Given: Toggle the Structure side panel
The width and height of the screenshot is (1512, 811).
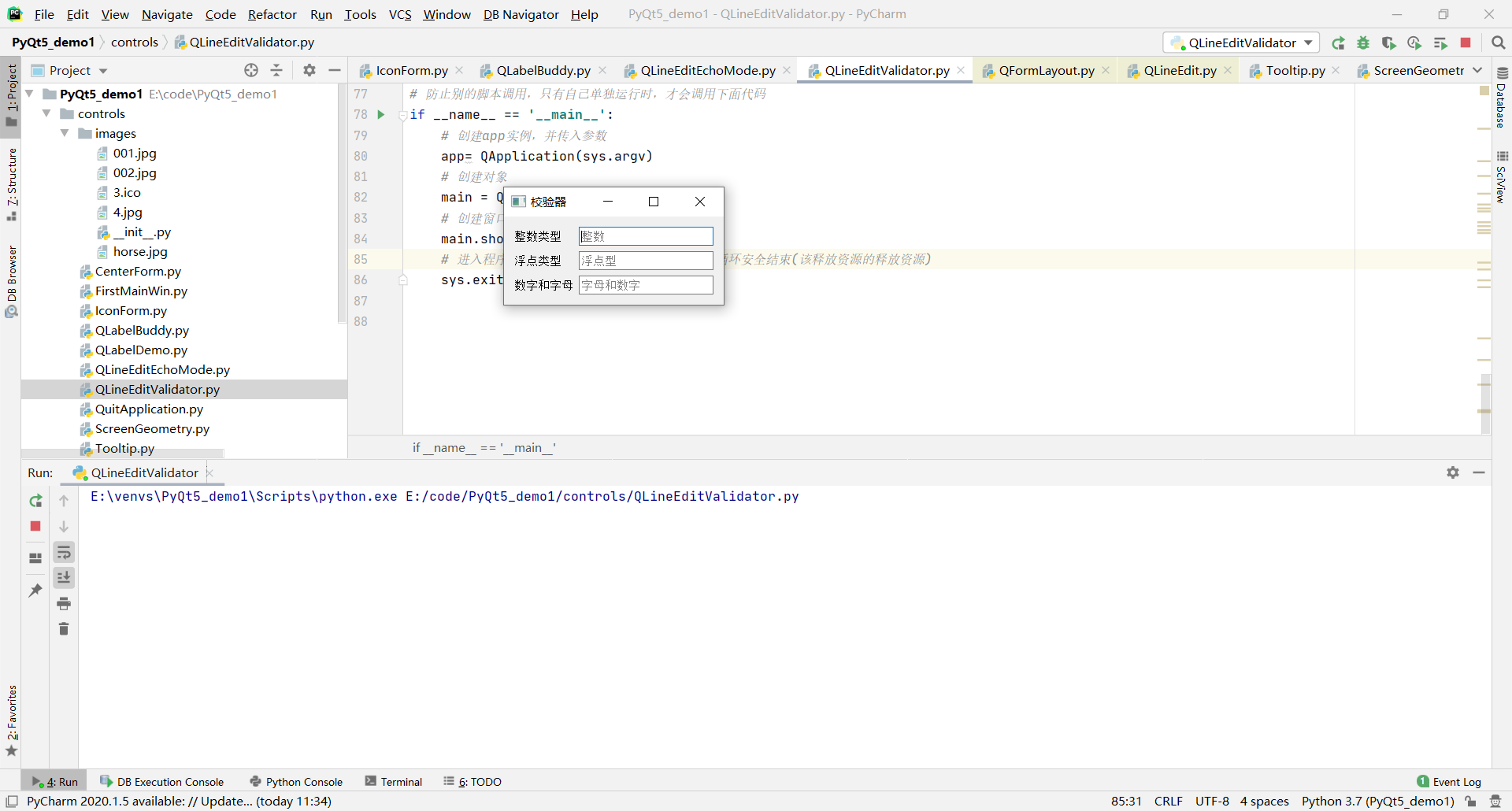Looking at the screenshot, I should coord(12,183).
